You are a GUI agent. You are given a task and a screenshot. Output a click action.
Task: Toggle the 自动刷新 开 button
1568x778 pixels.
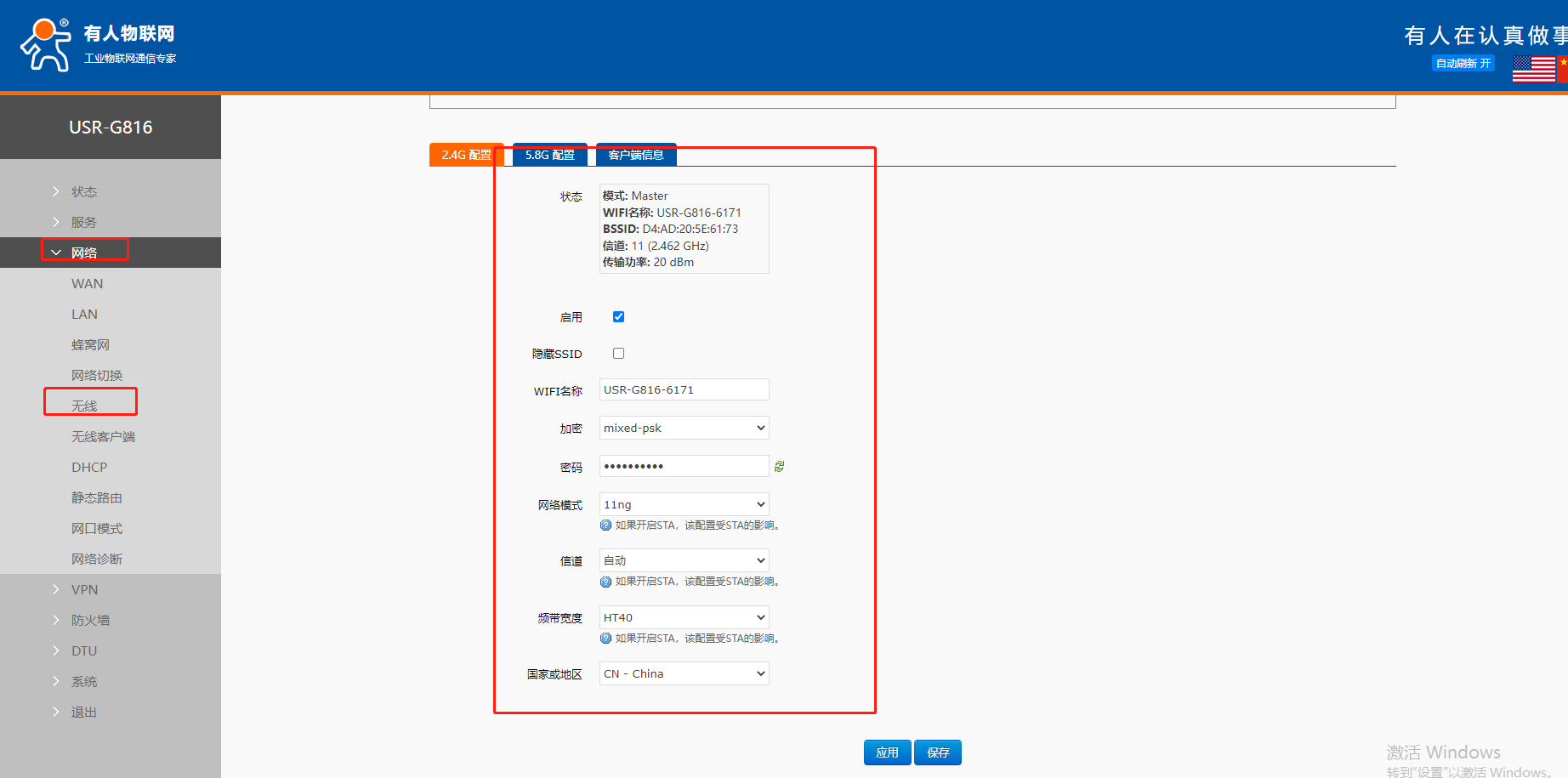[x=1463, y=63]
